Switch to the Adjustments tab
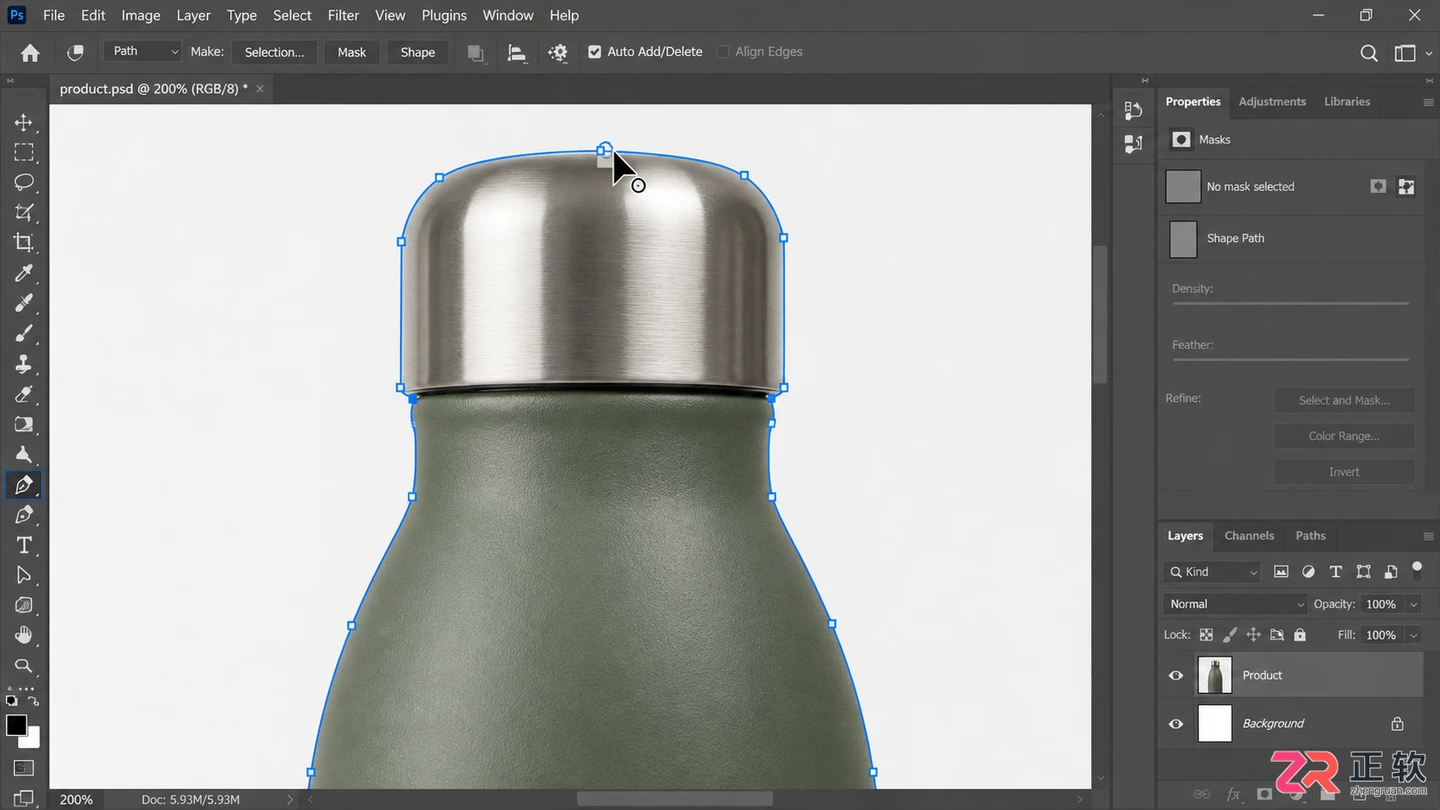1440x810 pixels. (x=1272, y=102)
